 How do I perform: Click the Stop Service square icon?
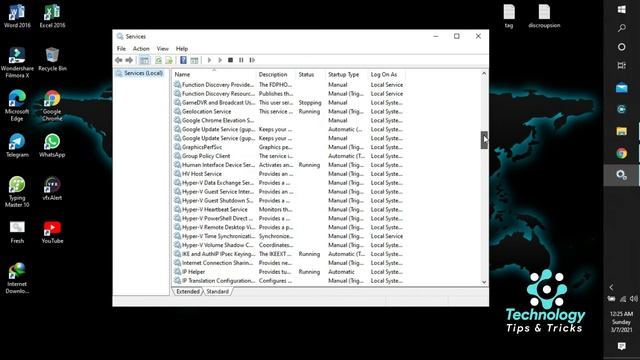(230, 60)
